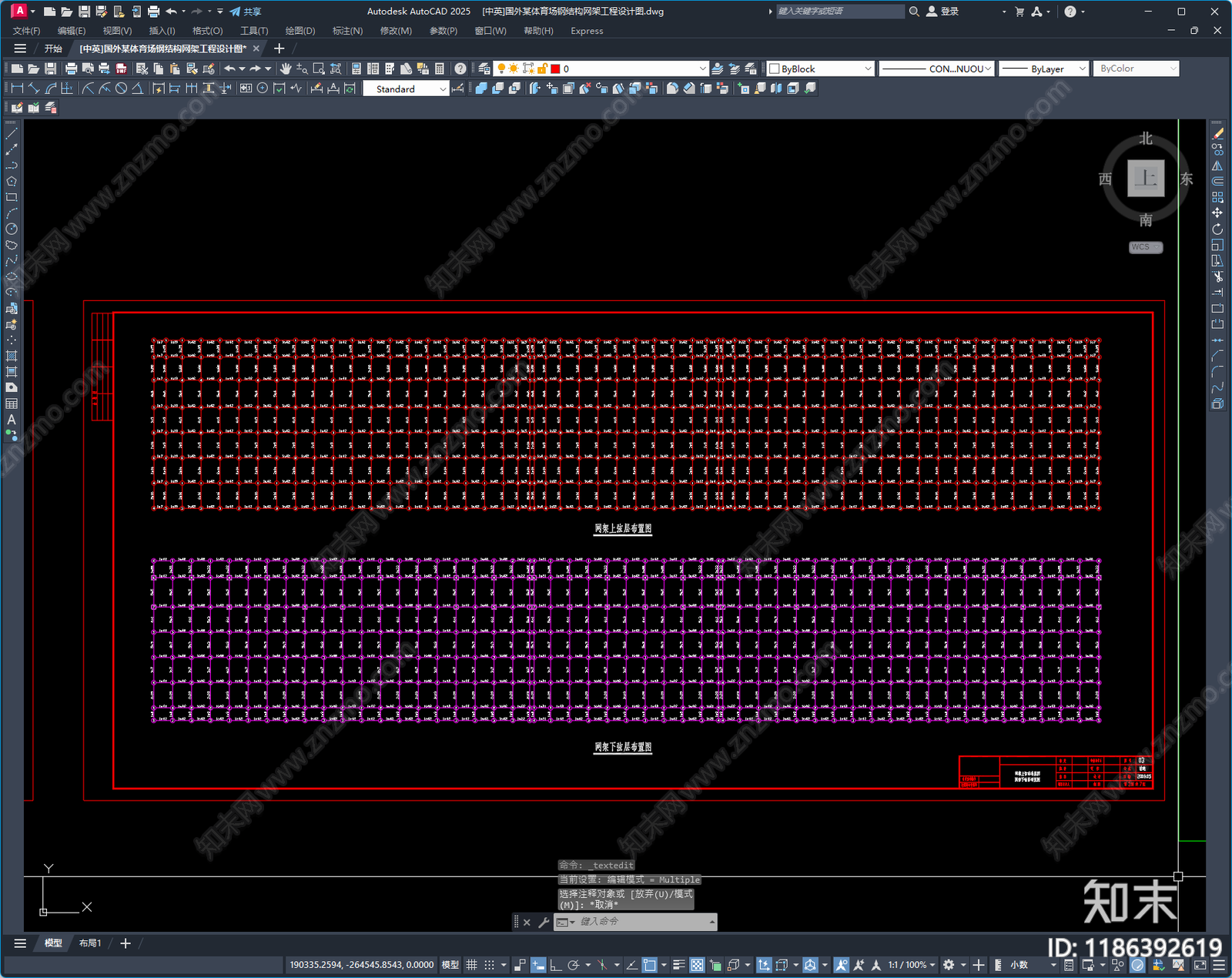Image resolution: width=1232 pixels, height=978 pixels.
Task: Toggle lineweight display in status bar
Action: 678,965
